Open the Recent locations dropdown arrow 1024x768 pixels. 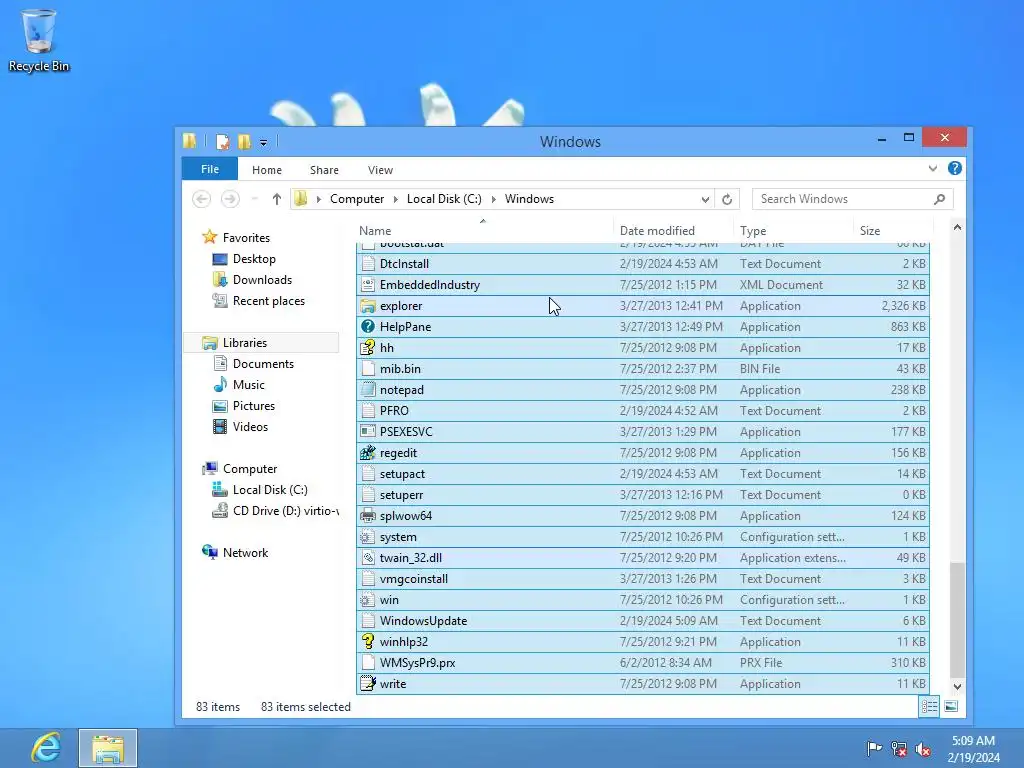(x=255, y=199)
